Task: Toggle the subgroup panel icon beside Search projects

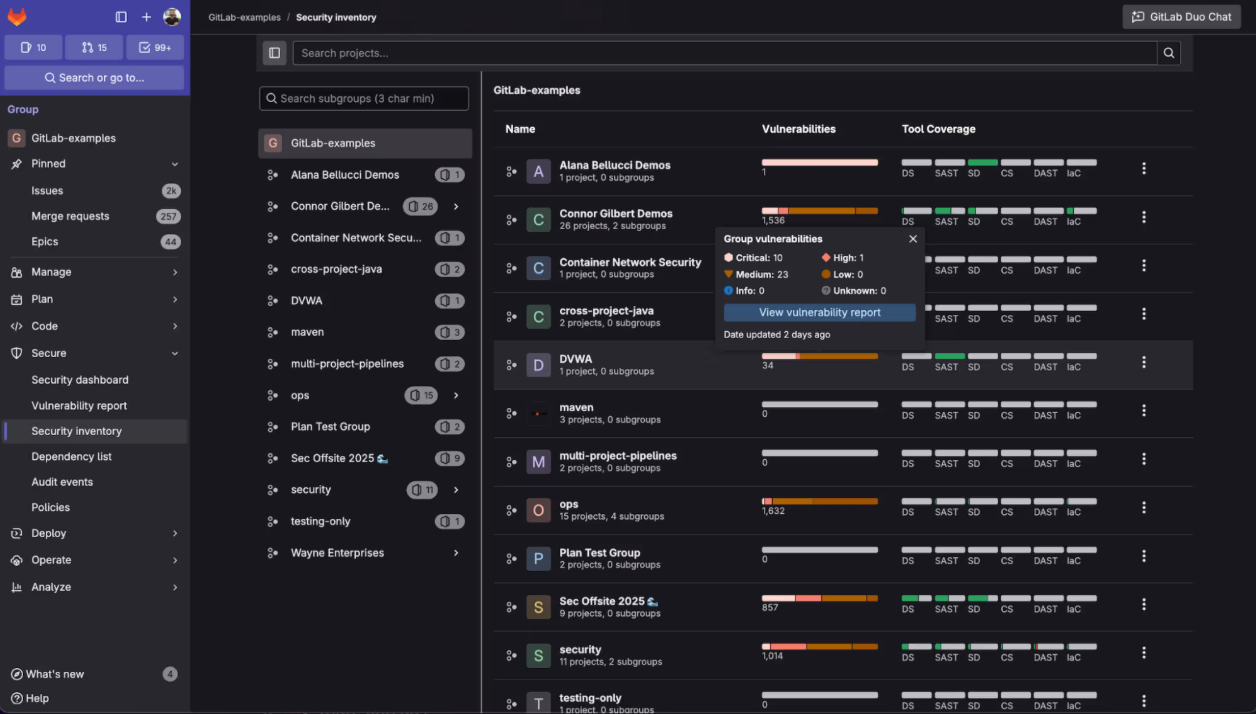Action: pos(275,53)
